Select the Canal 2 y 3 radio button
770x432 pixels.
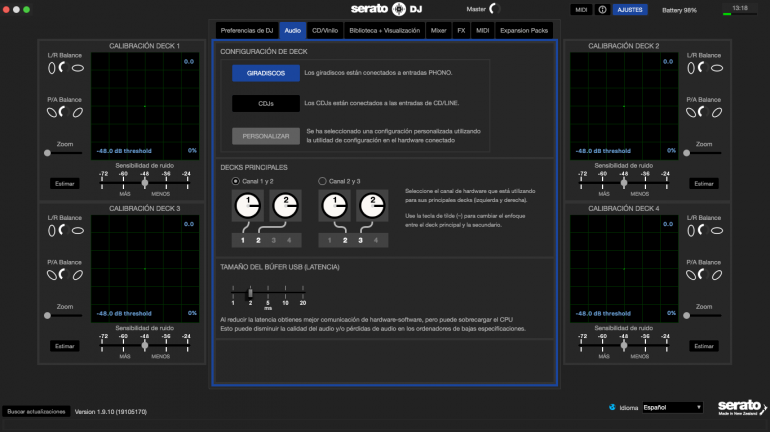(x=322, y=181)
